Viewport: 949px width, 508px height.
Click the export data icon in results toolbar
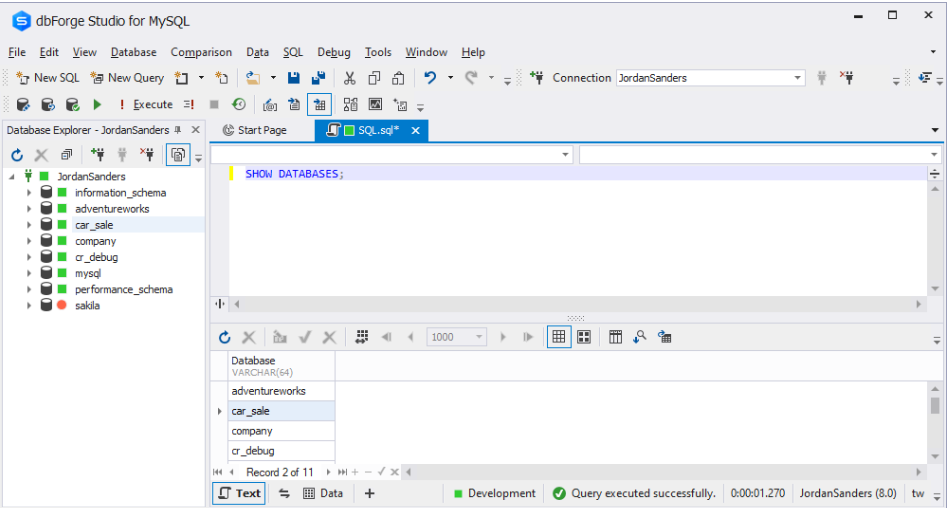[665, 337]
